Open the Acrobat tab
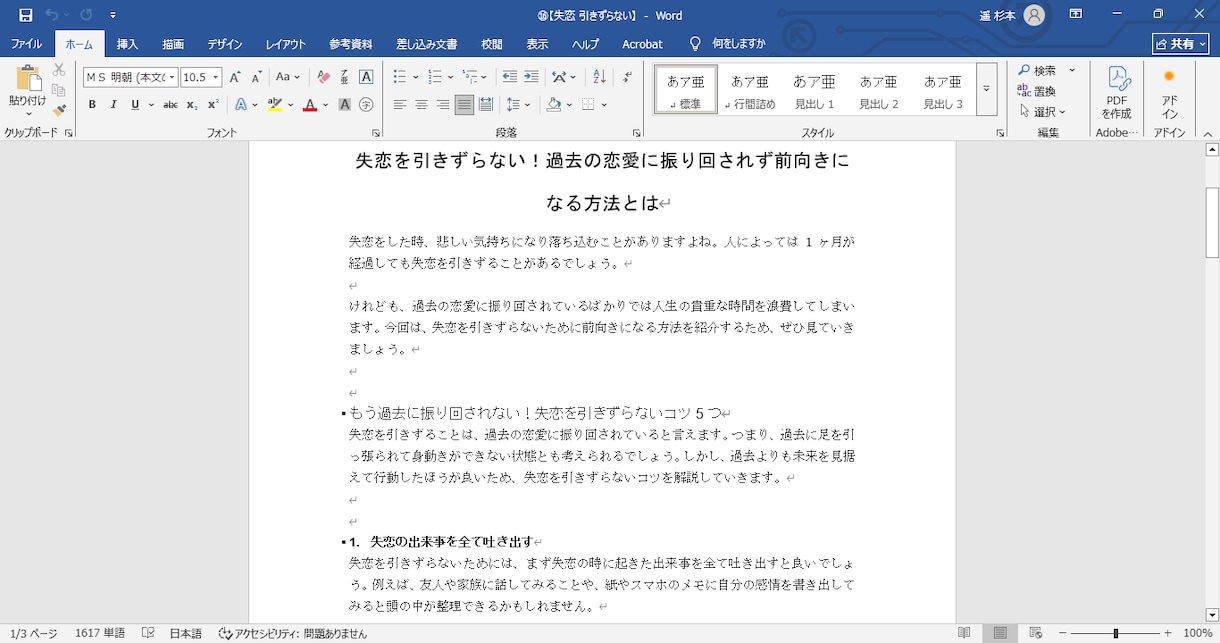The width and height of the screenshot is (1220, 643). 642,44
